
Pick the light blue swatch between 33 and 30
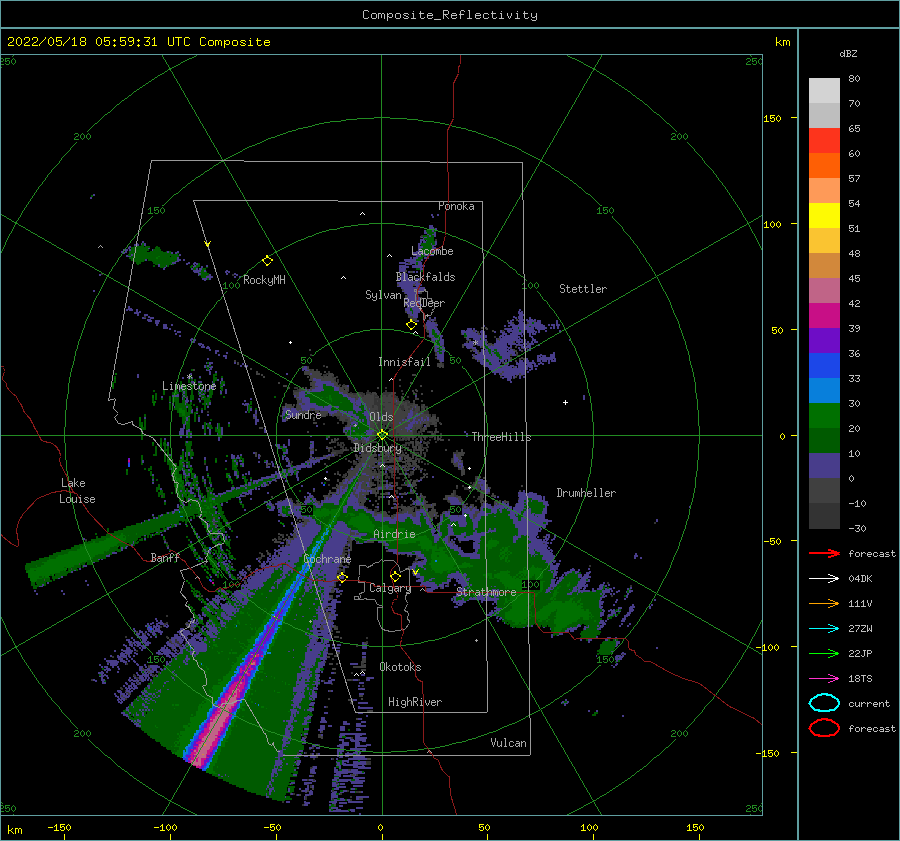point(824,390)
